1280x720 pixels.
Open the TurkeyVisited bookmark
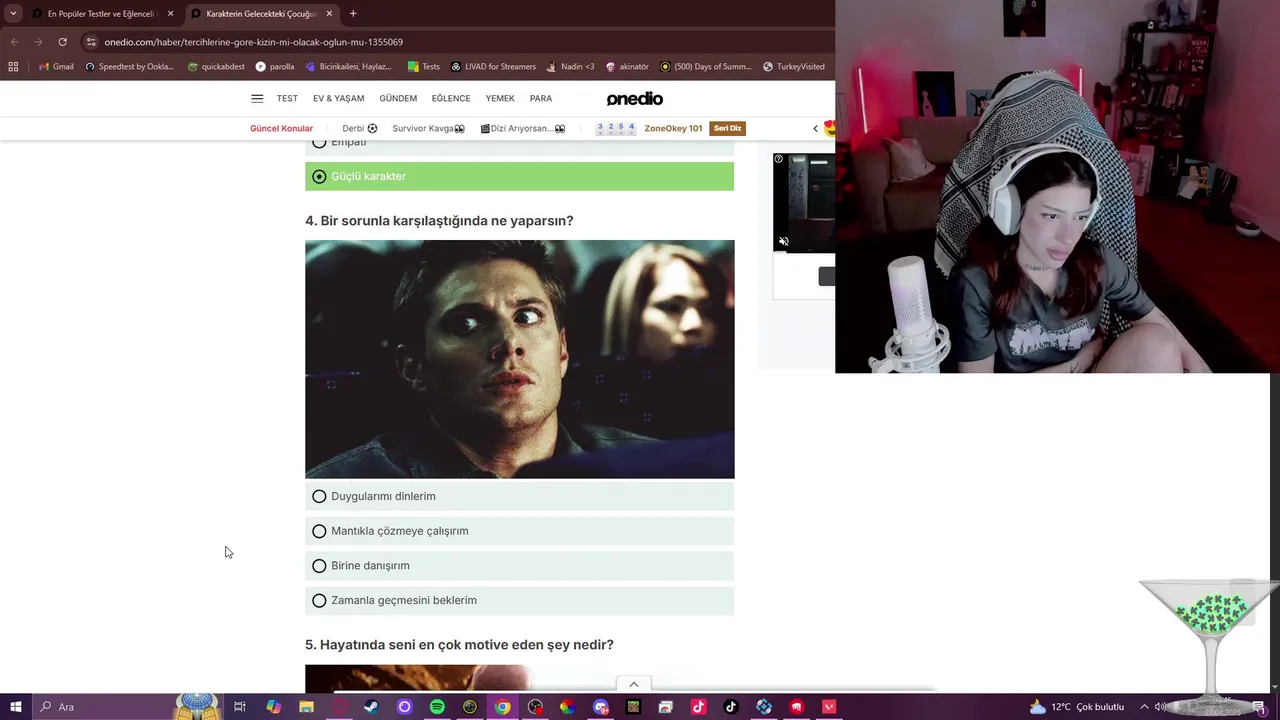pos(794,67)
